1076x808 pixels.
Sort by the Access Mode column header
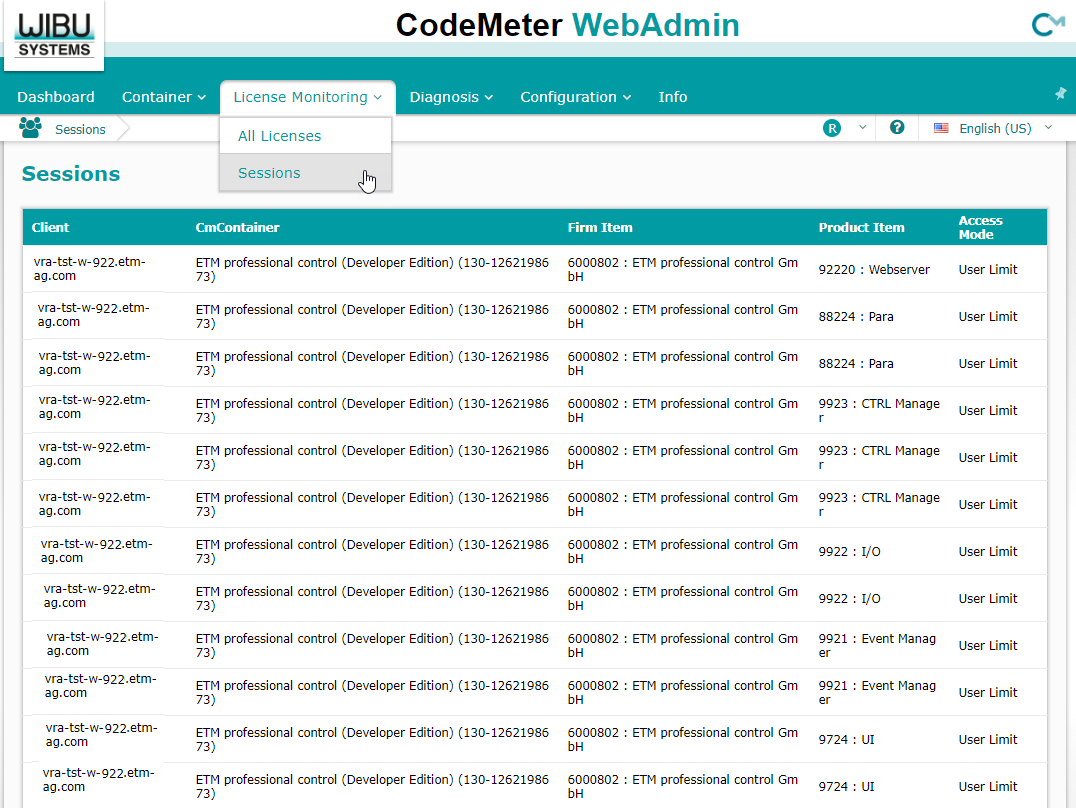point(980,227)
